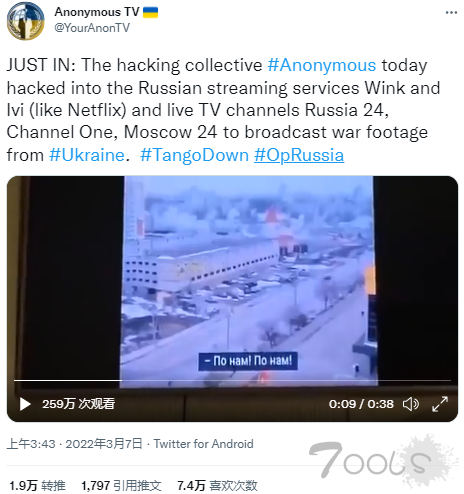Open the @YourAnonTV handle
The height and width of the screenshot is (494, 464).
(92, 28)
